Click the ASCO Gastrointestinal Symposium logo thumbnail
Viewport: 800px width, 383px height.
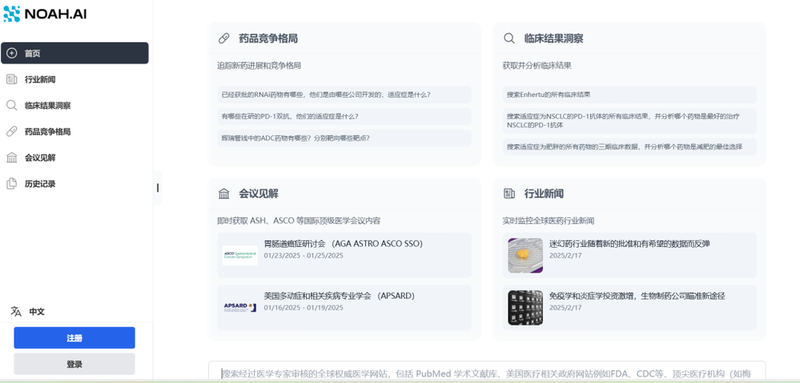(240, 255)
